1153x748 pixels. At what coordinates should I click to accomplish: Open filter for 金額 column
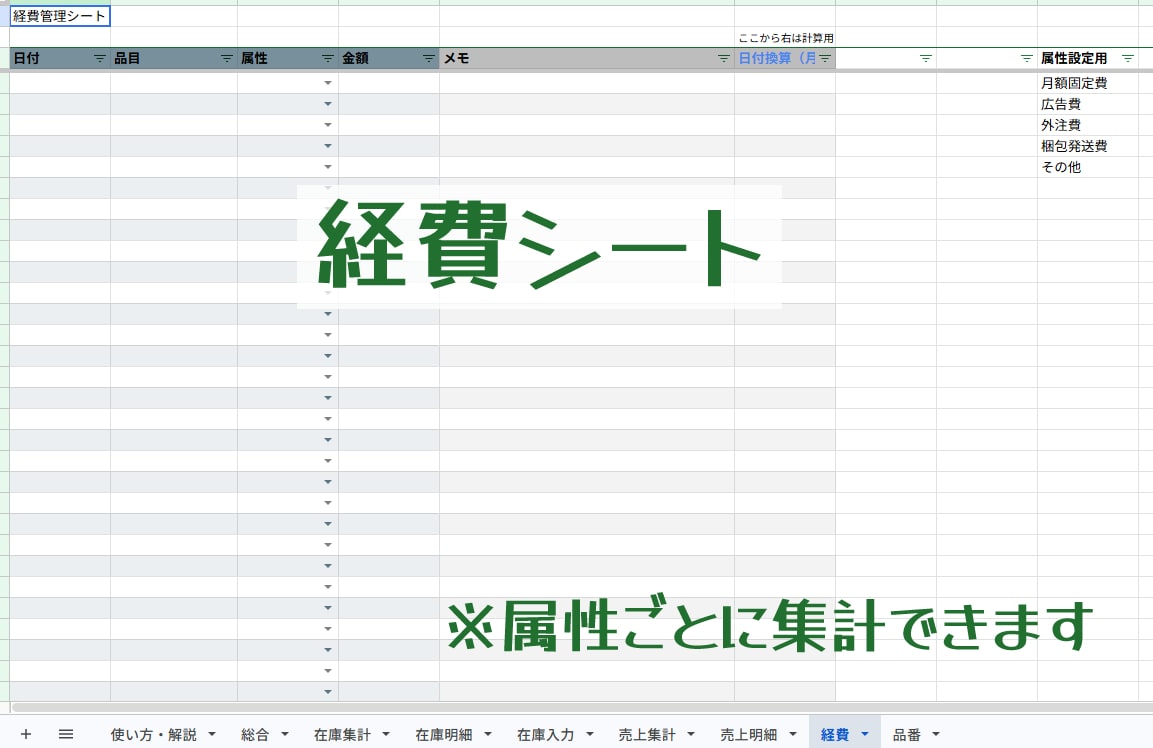(429, 59)
